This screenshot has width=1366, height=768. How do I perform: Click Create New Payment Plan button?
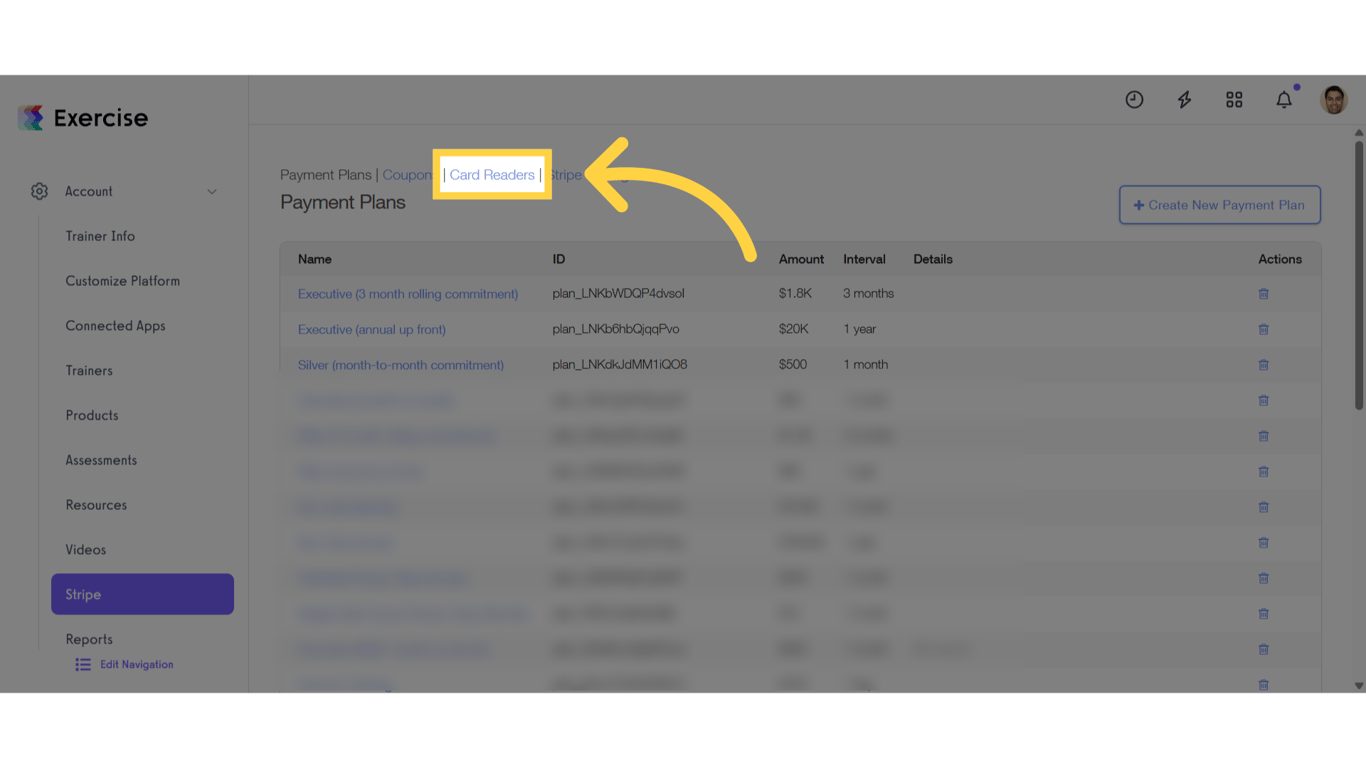[x=1220, y=205]
